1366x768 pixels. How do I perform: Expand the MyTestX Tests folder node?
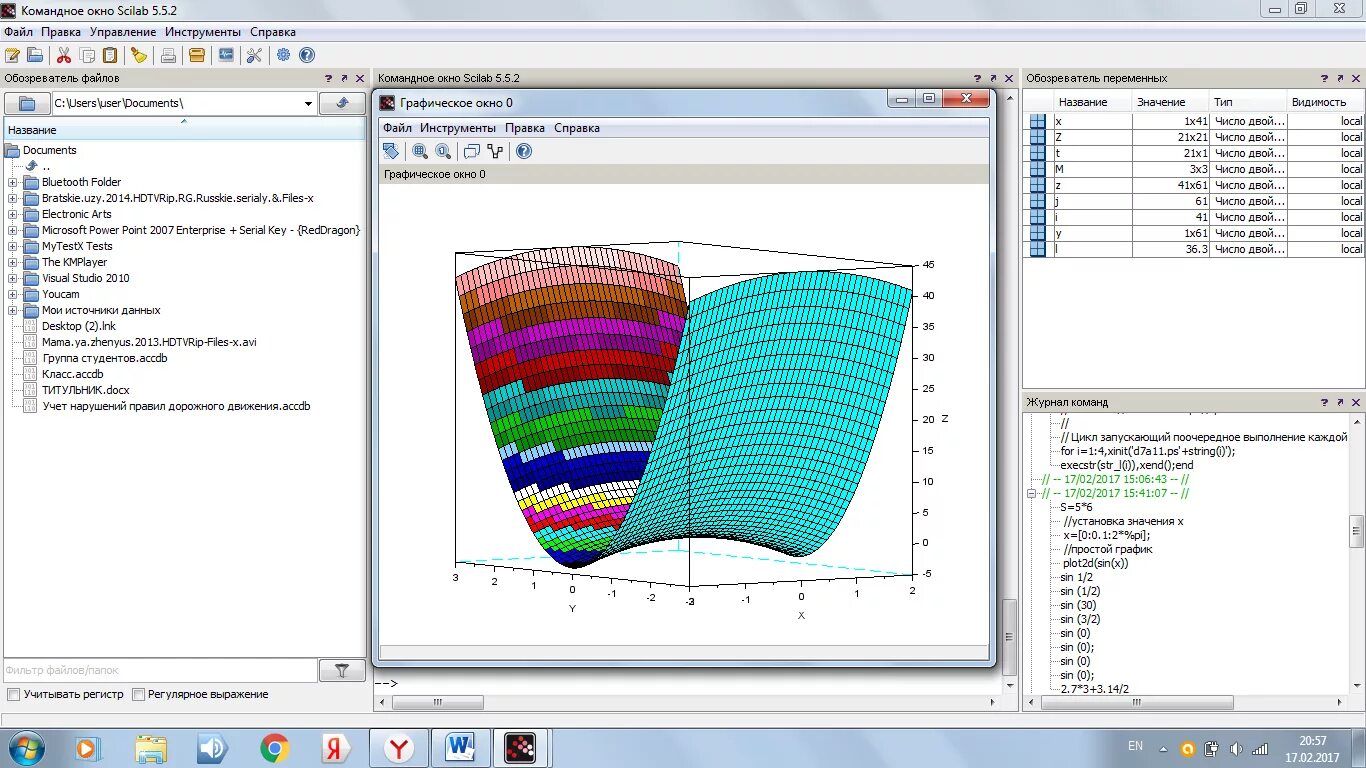13,246
